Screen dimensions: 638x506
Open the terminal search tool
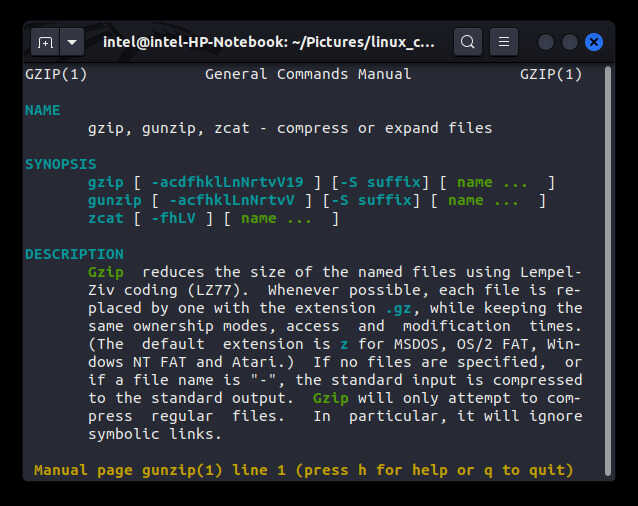468,41
